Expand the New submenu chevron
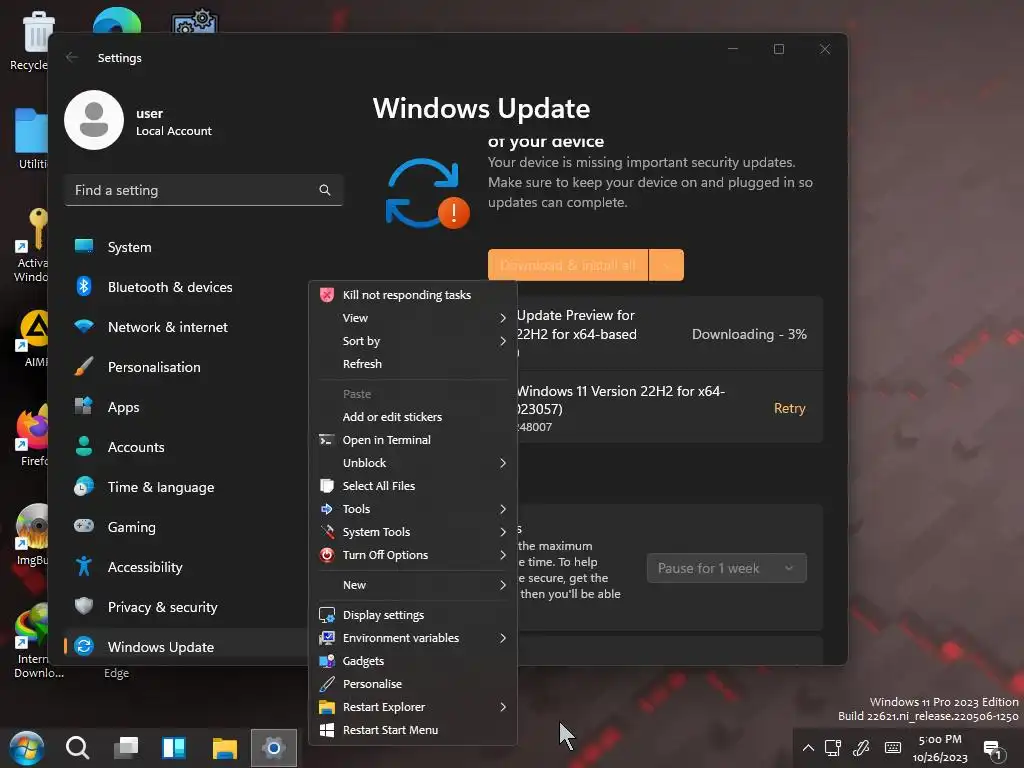The image size is (1024, 768). tap(503, 585)
